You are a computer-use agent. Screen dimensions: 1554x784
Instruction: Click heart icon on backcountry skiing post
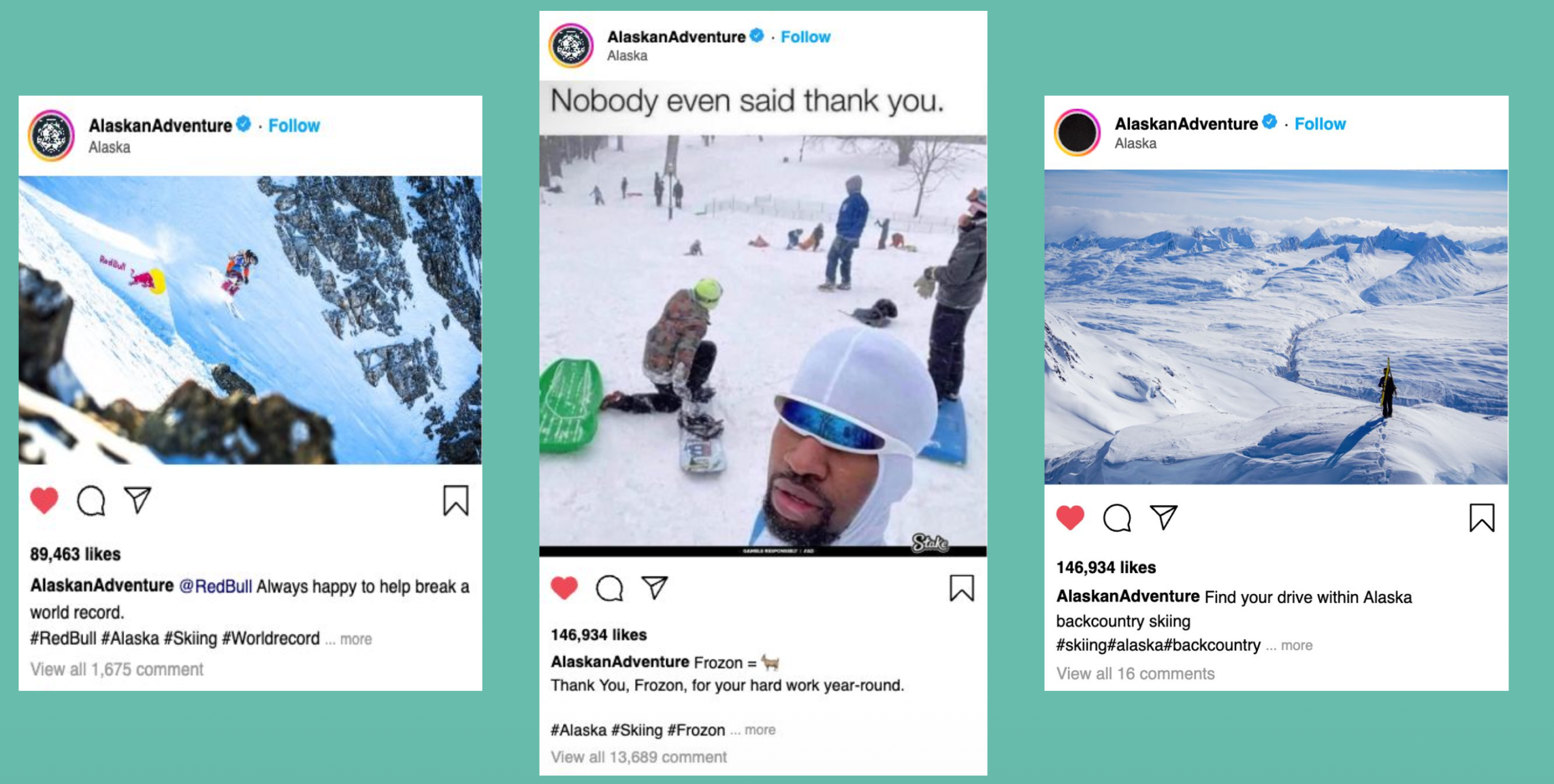(x=1070, y=518)
